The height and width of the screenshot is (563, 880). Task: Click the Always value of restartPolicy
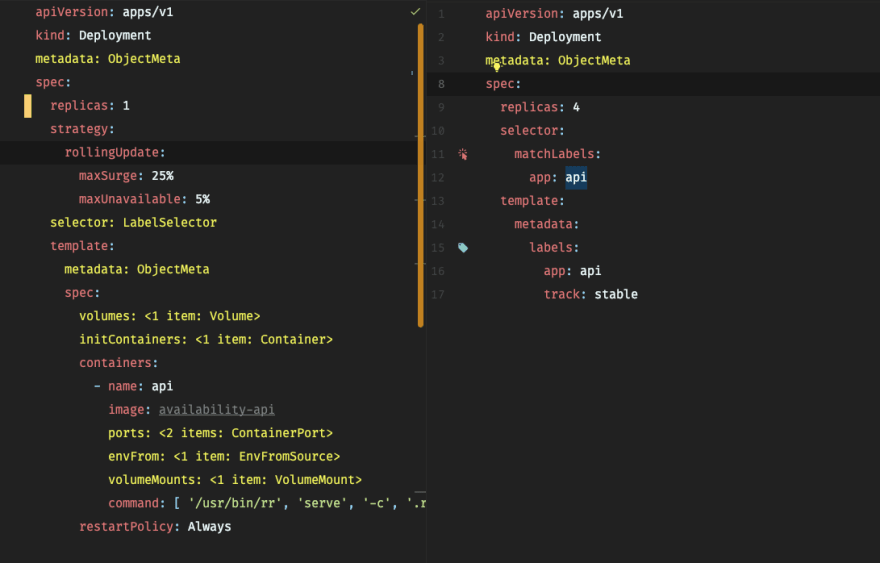[209, 527]
